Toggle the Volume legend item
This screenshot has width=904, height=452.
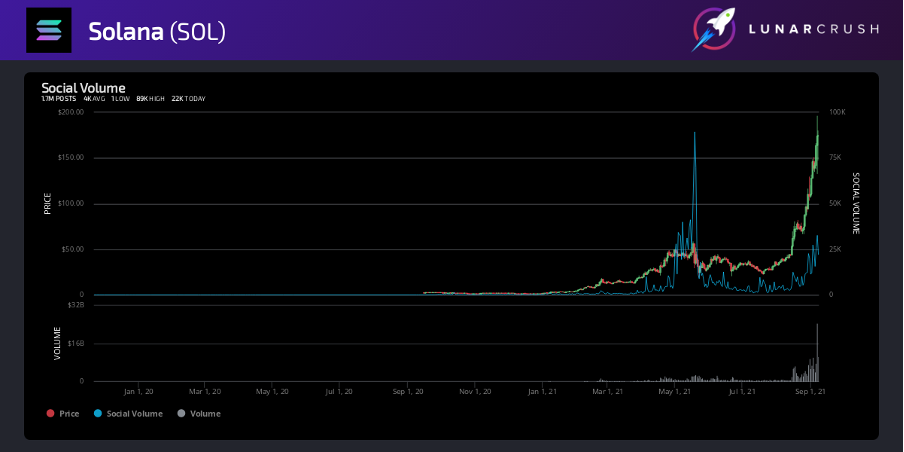click(x=198, y=413)
